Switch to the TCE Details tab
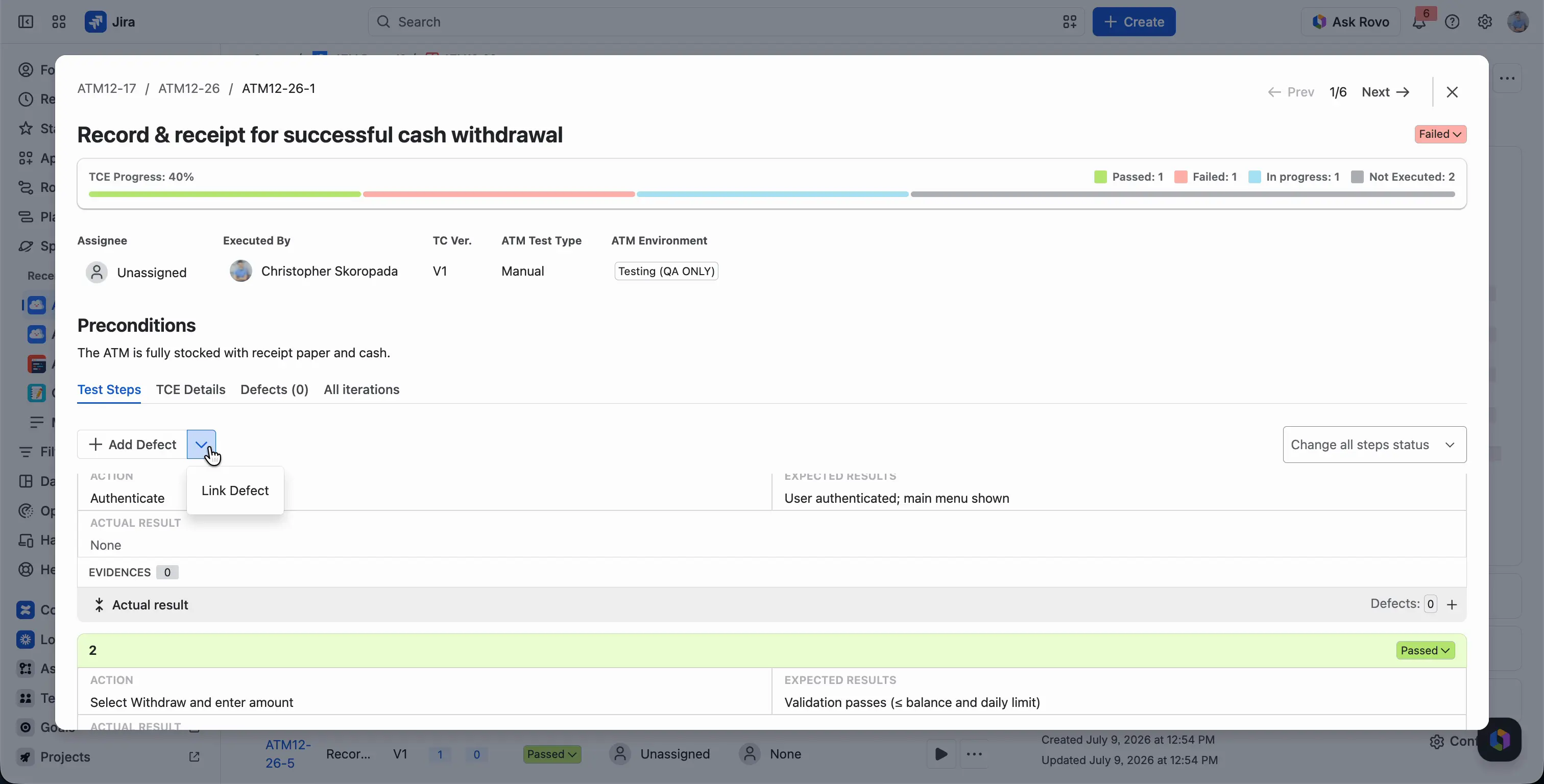1544x784 pixels. pyautogui.click(x=190, y=389)
